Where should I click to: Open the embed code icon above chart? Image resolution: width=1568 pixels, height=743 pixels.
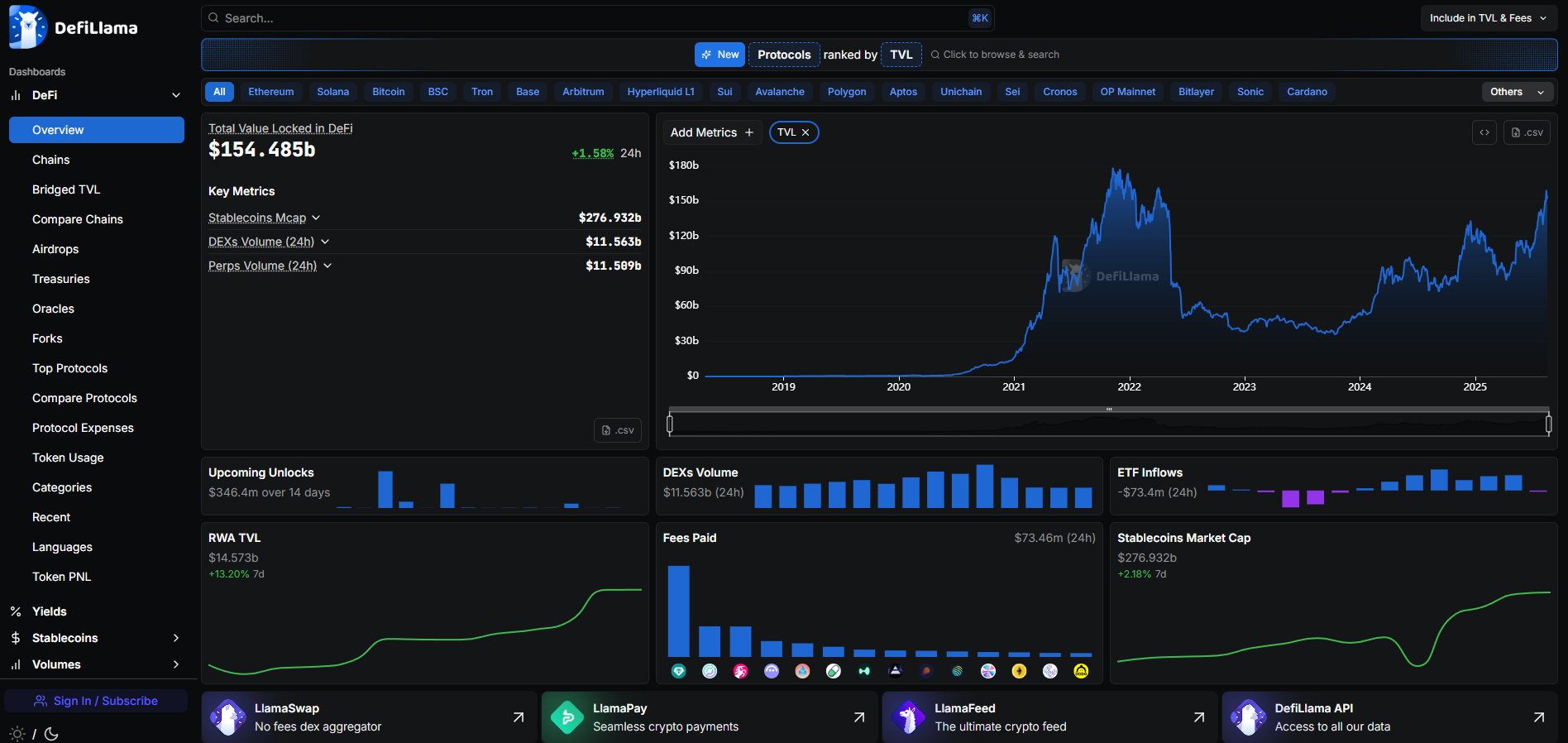(1484, 132)
